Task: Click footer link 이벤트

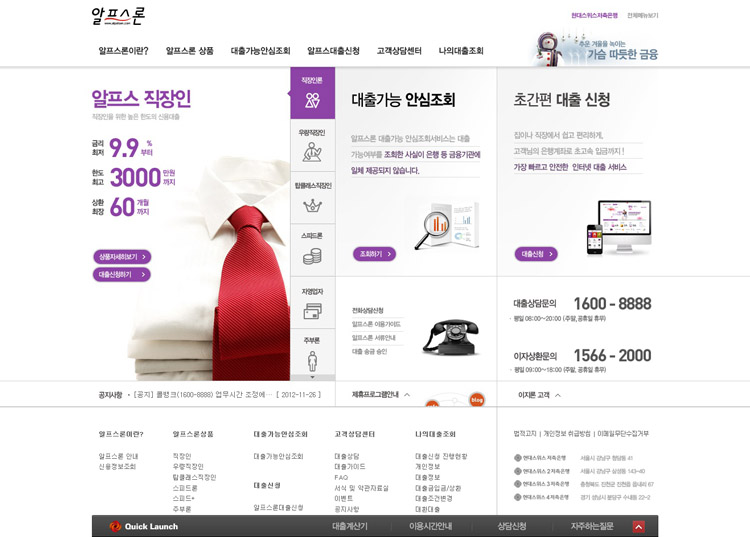Action: click(x=343, y=498)
